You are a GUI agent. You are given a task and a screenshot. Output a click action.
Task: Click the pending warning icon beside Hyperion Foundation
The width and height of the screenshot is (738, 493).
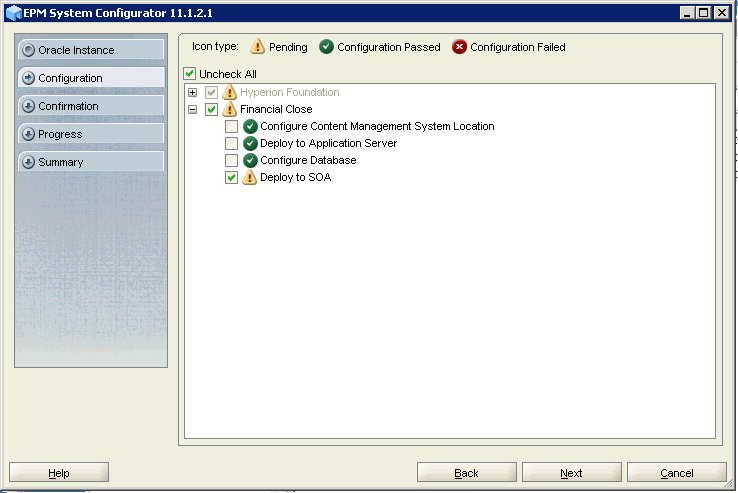tap(229, 92)
